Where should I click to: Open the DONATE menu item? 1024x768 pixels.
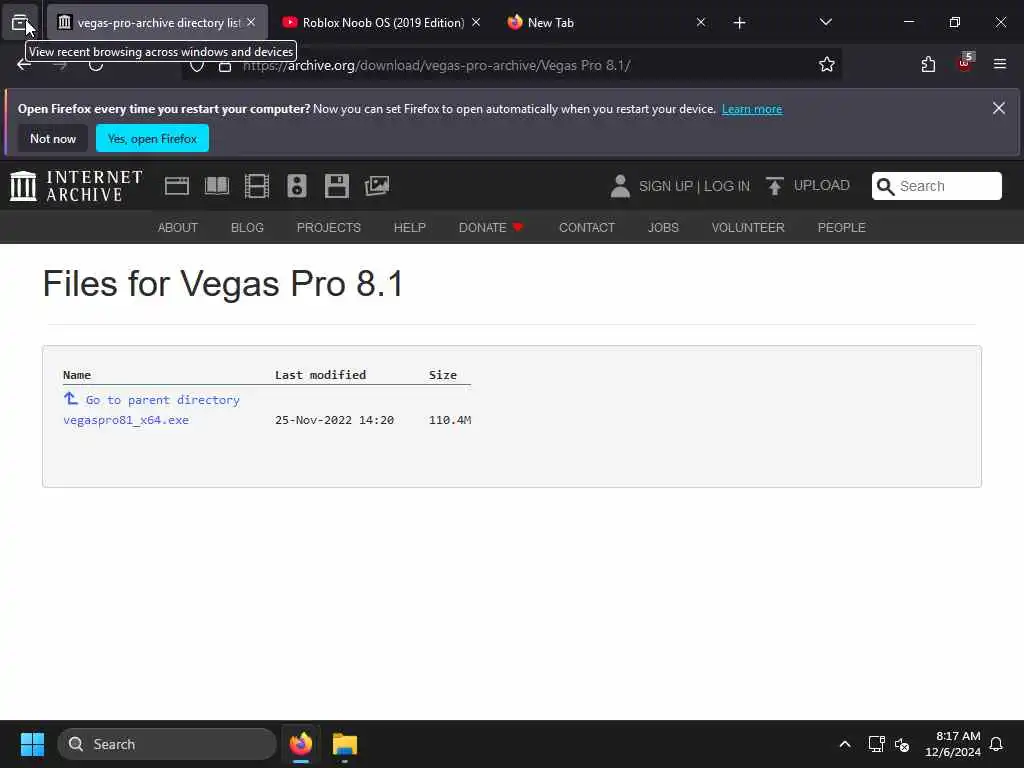[491, 227]
